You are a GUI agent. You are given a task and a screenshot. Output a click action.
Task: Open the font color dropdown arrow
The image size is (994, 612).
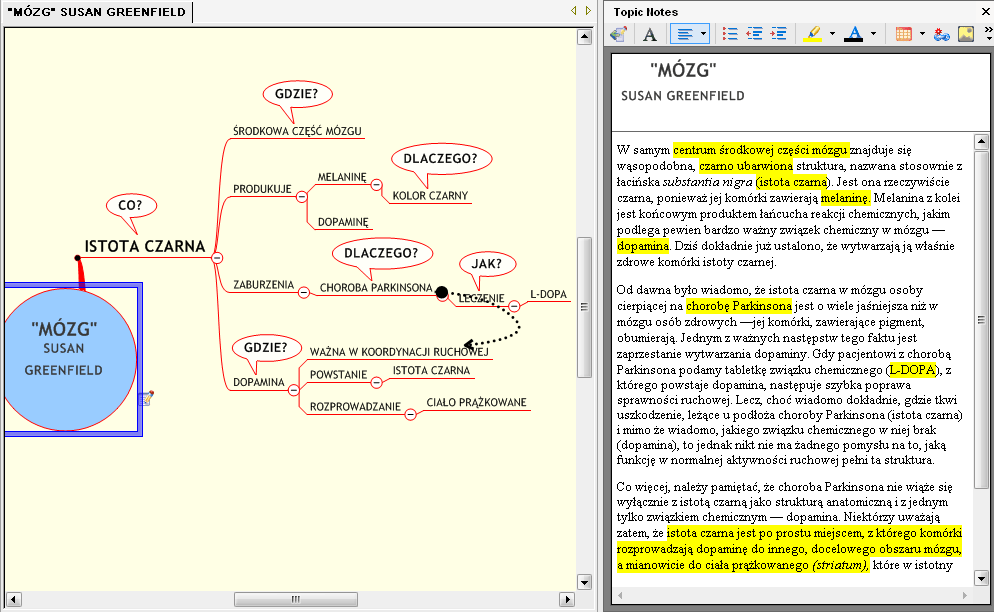[873, 34]
